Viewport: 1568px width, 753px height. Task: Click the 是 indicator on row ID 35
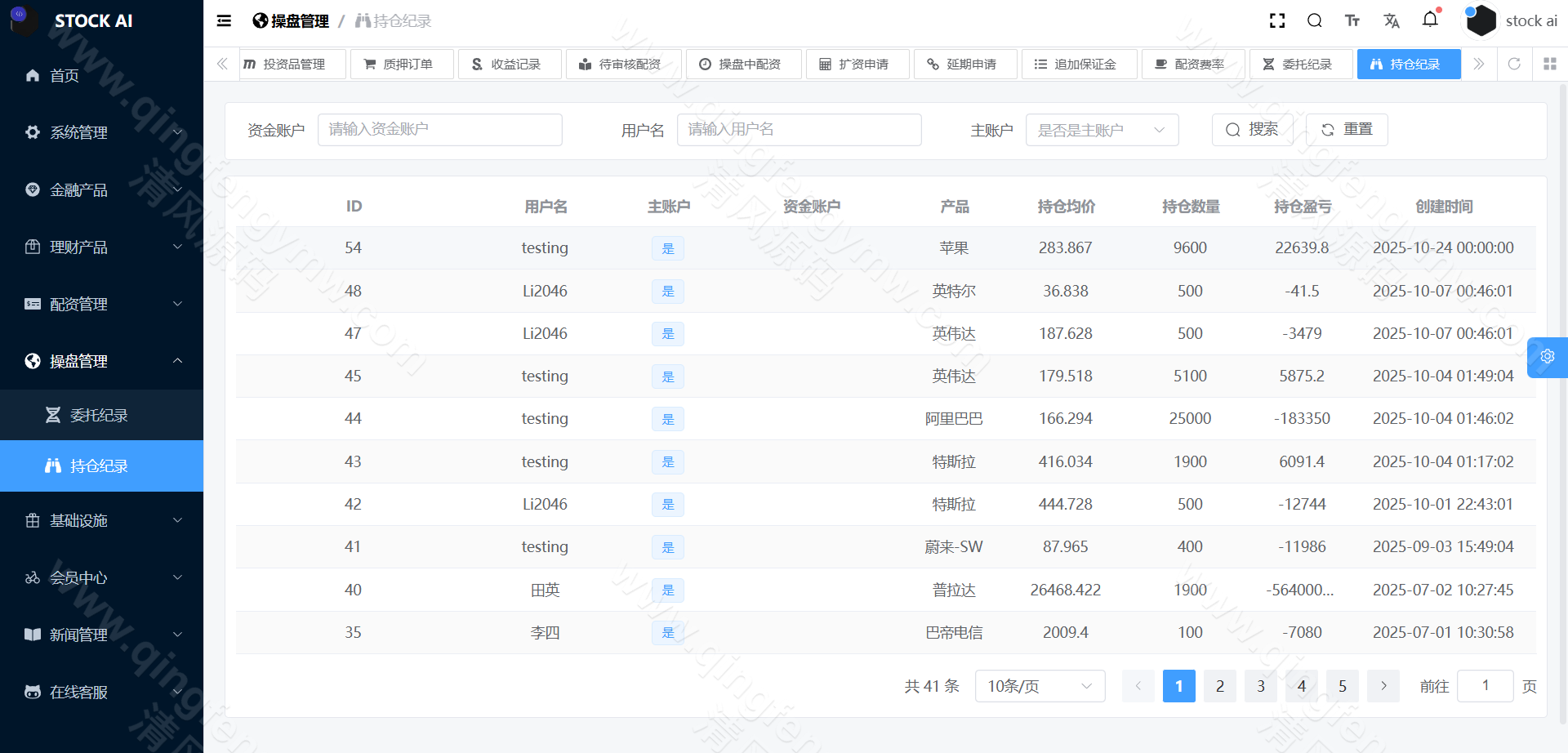click(667, 632)
